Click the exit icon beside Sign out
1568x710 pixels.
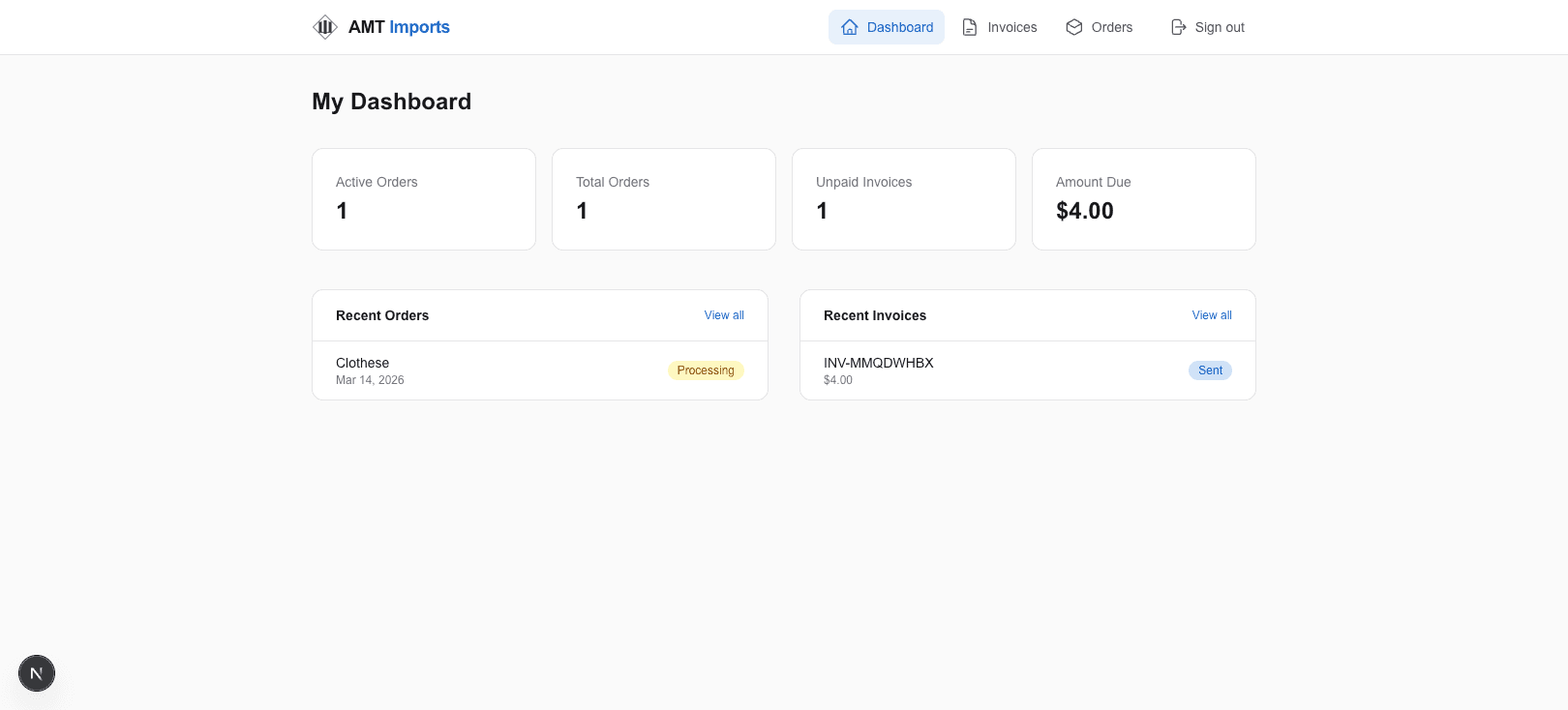(x=1178, y=27)
